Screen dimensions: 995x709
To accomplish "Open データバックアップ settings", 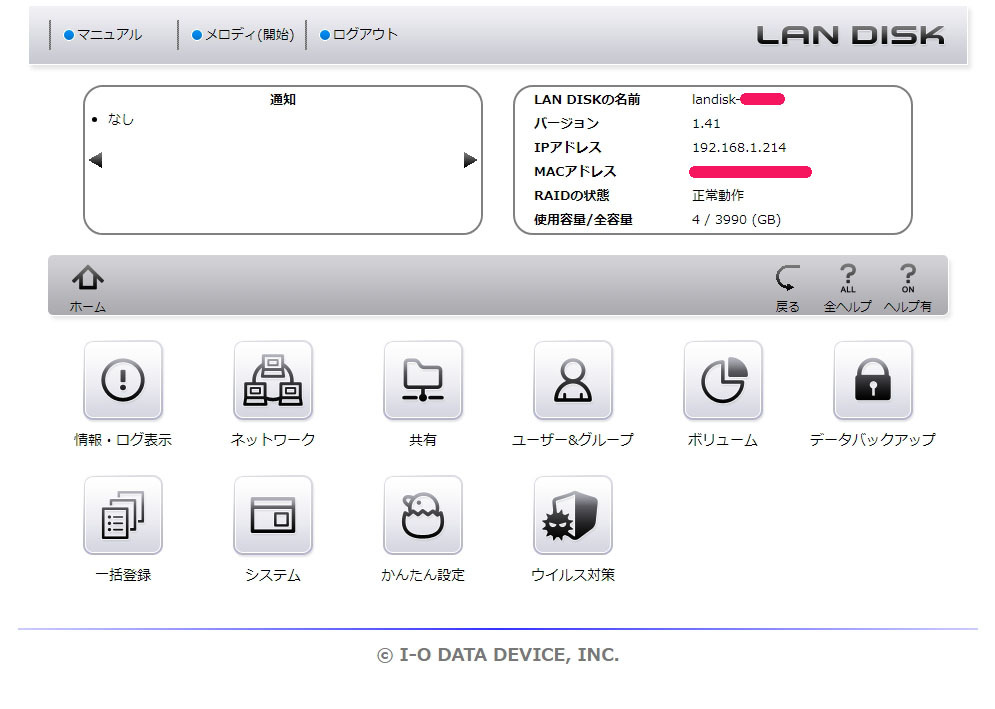I will [x=872, y=380].
